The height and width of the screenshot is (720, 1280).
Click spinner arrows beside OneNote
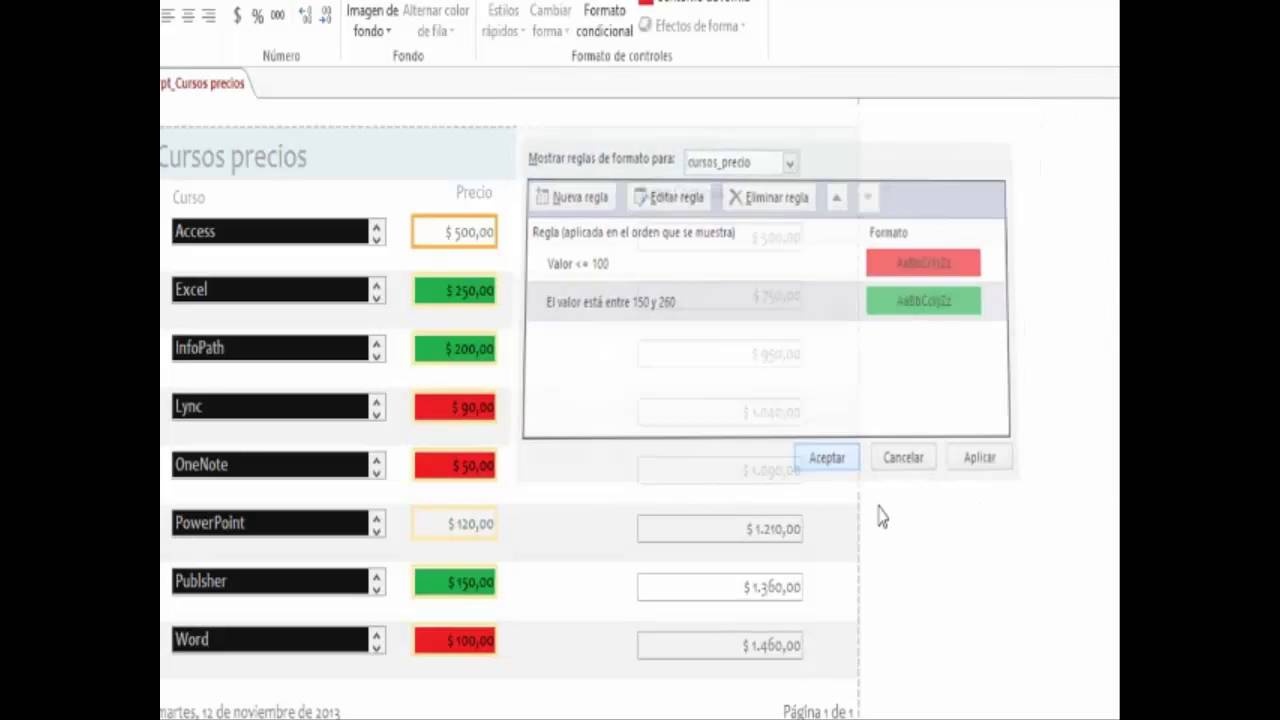[377, 465]
